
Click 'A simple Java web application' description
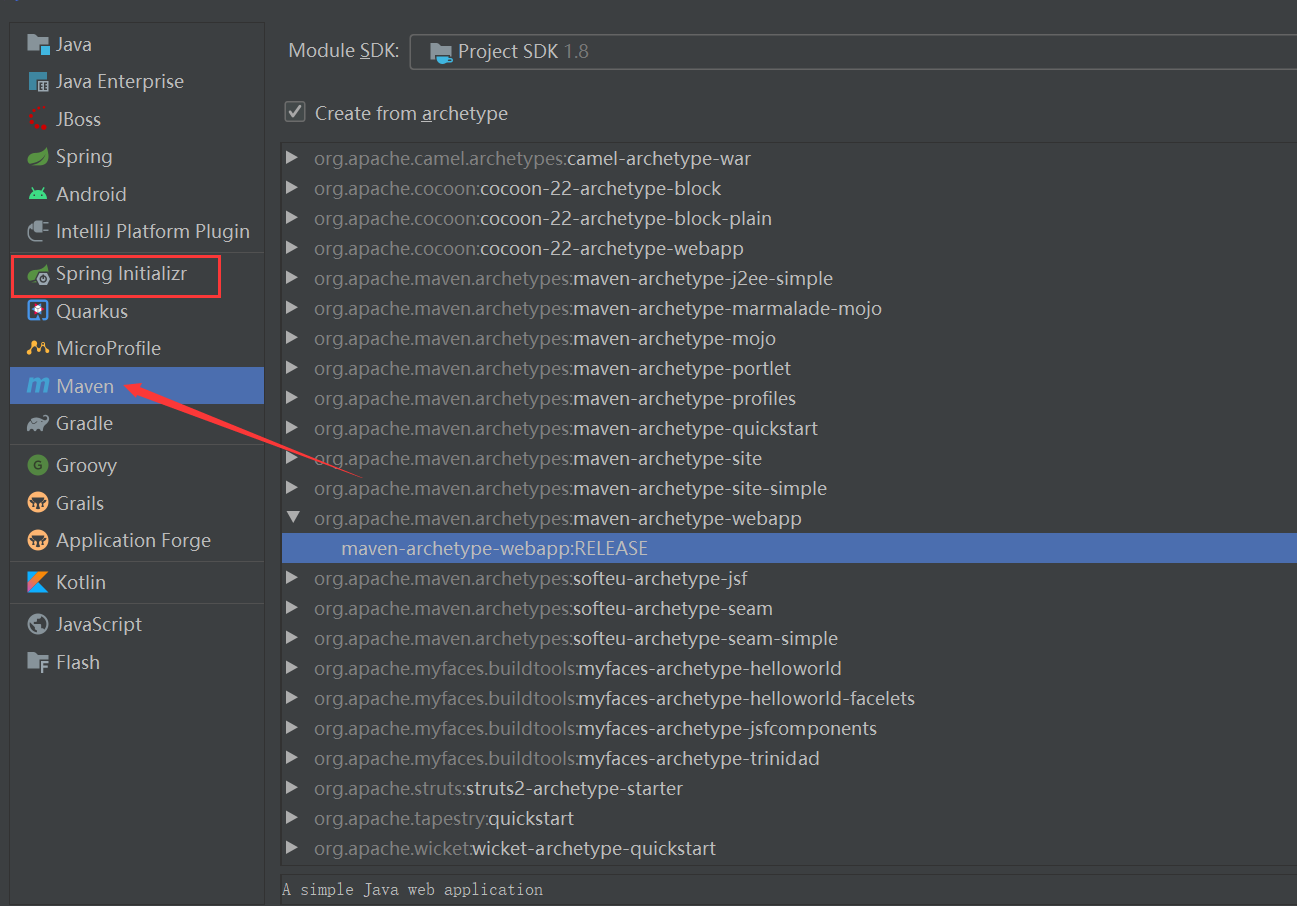[x=412, y=889]
